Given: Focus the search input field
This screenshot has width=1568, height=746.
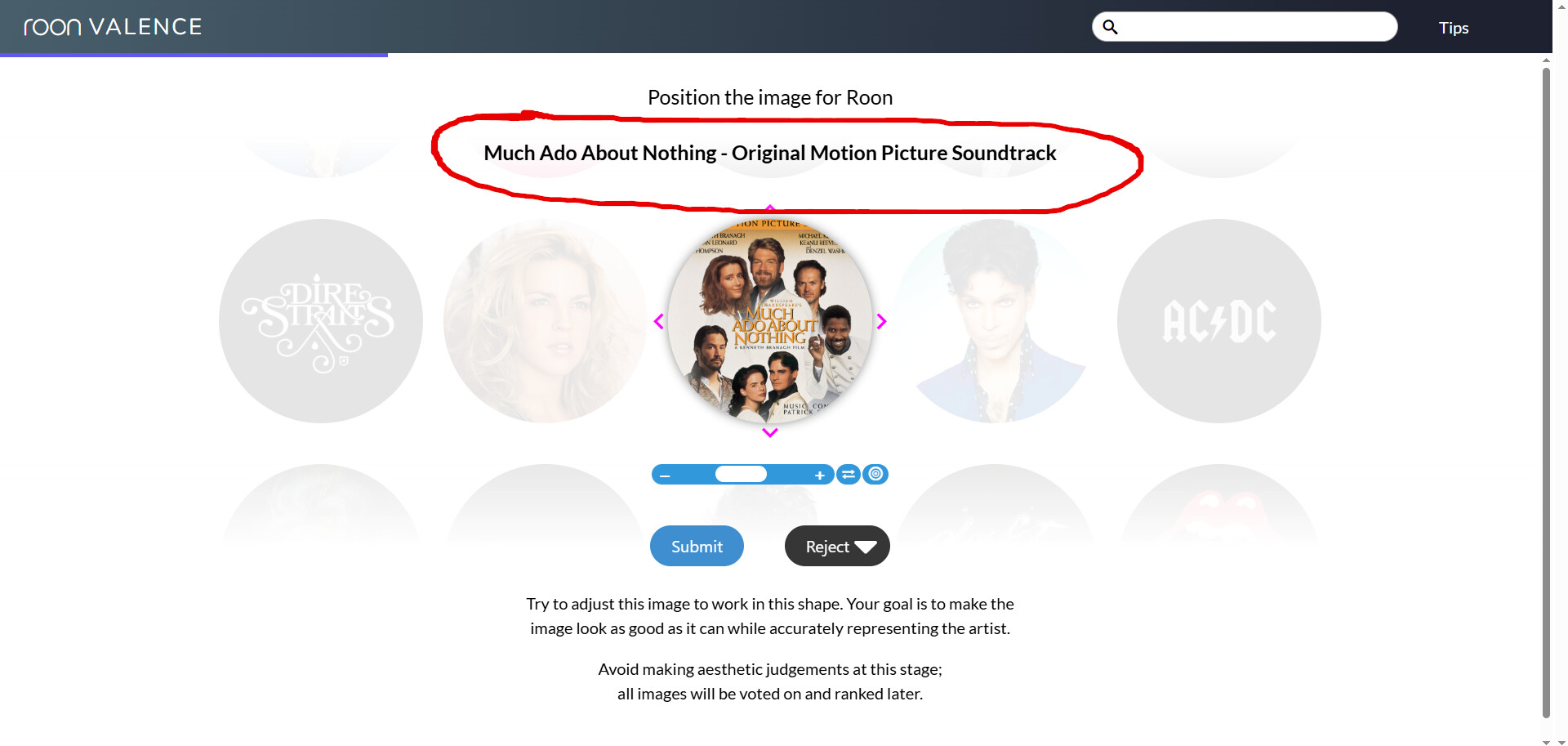Looking at the screenshot, I should 1245,27.
